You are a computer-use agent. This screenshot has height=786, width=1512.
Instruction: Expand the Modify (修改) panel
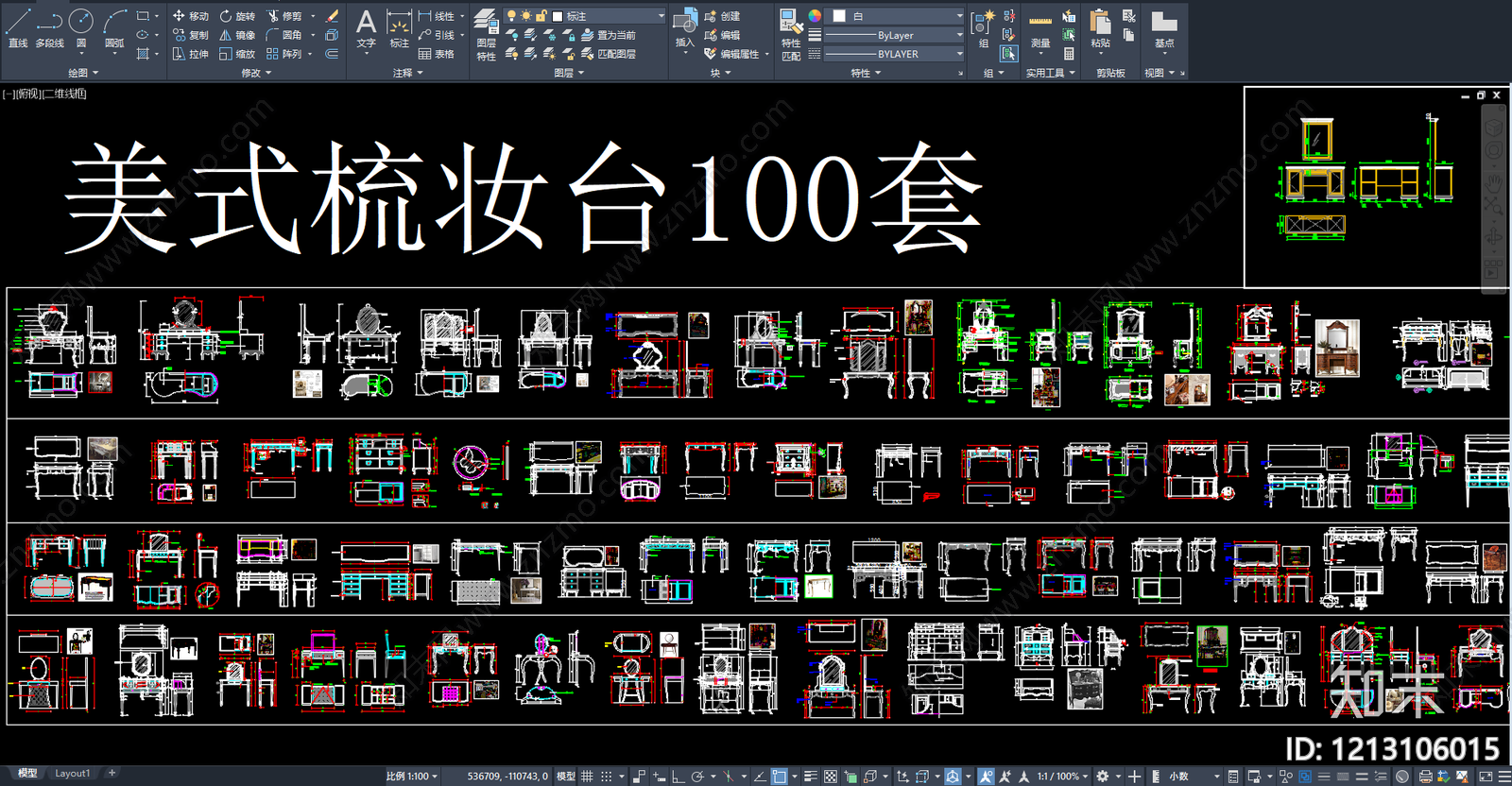click(256, 73)
